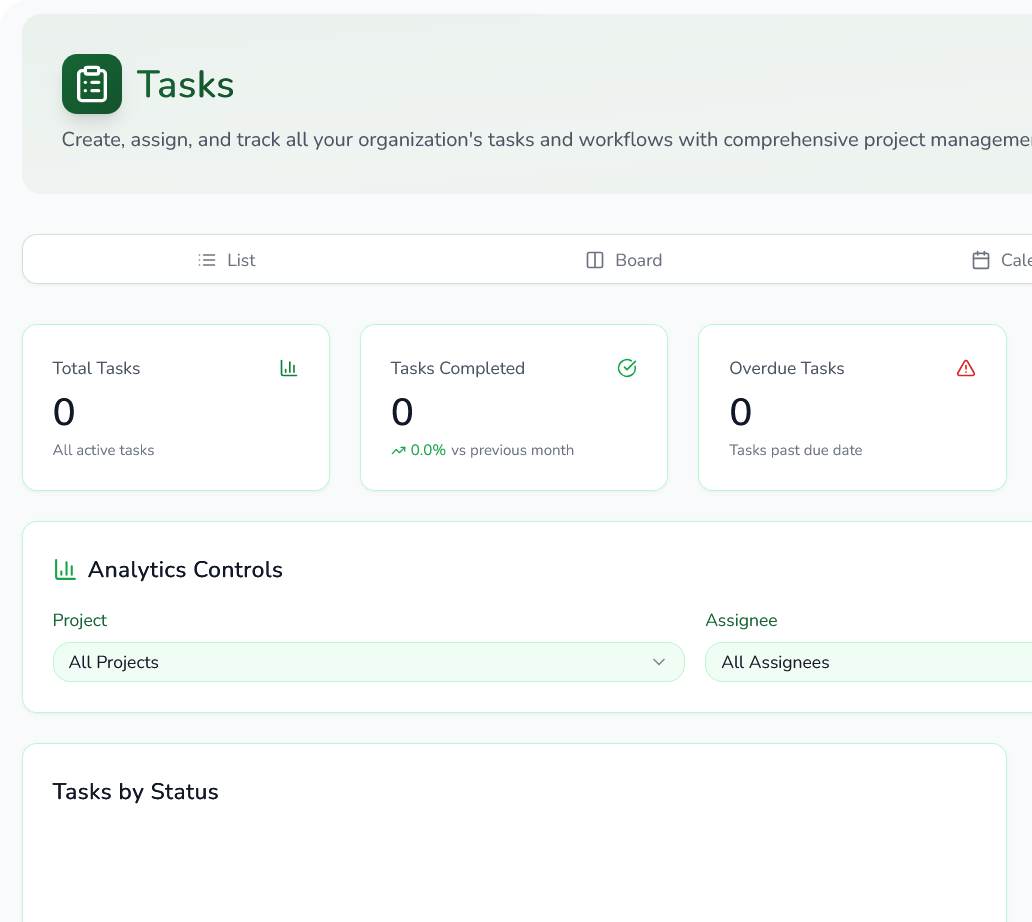
Task: Click the bar chart icon on Total Tasks card
Action: click(x=289, y=368)
